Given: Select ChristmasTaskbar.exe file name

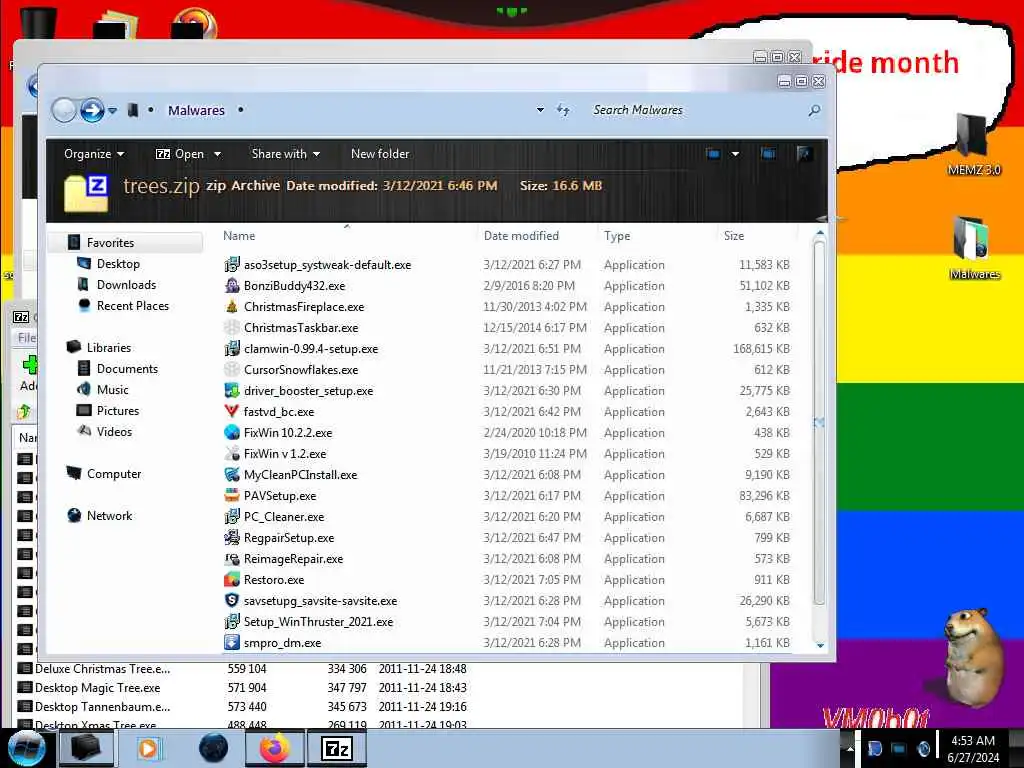Looking at the screenshot, I should click(x=301, y=328).
